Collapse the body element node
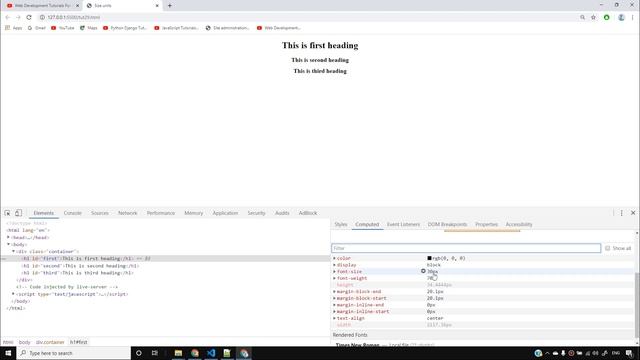 tap(8, 244)
